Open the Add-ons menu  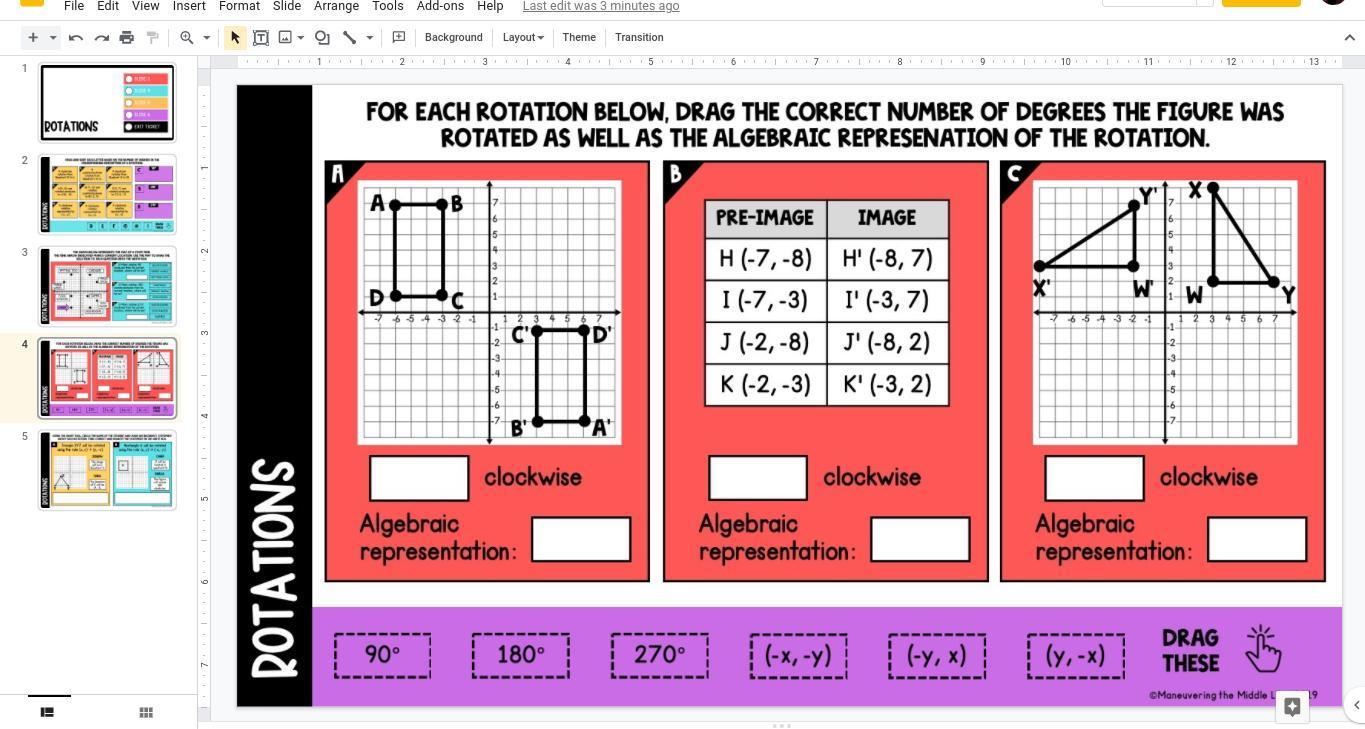[x=440, y=6]
